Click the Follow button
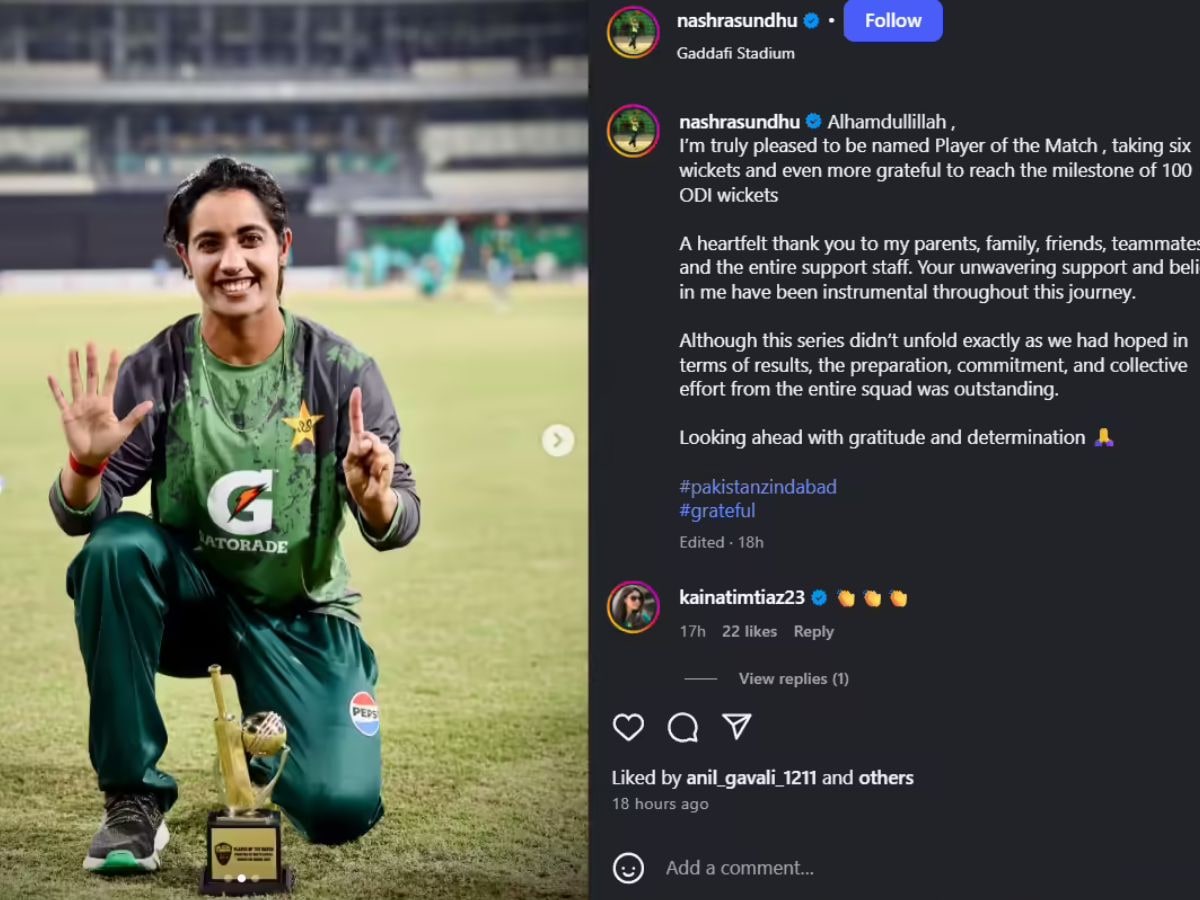This screenshot has width=1200, height=900. (893, 21)
